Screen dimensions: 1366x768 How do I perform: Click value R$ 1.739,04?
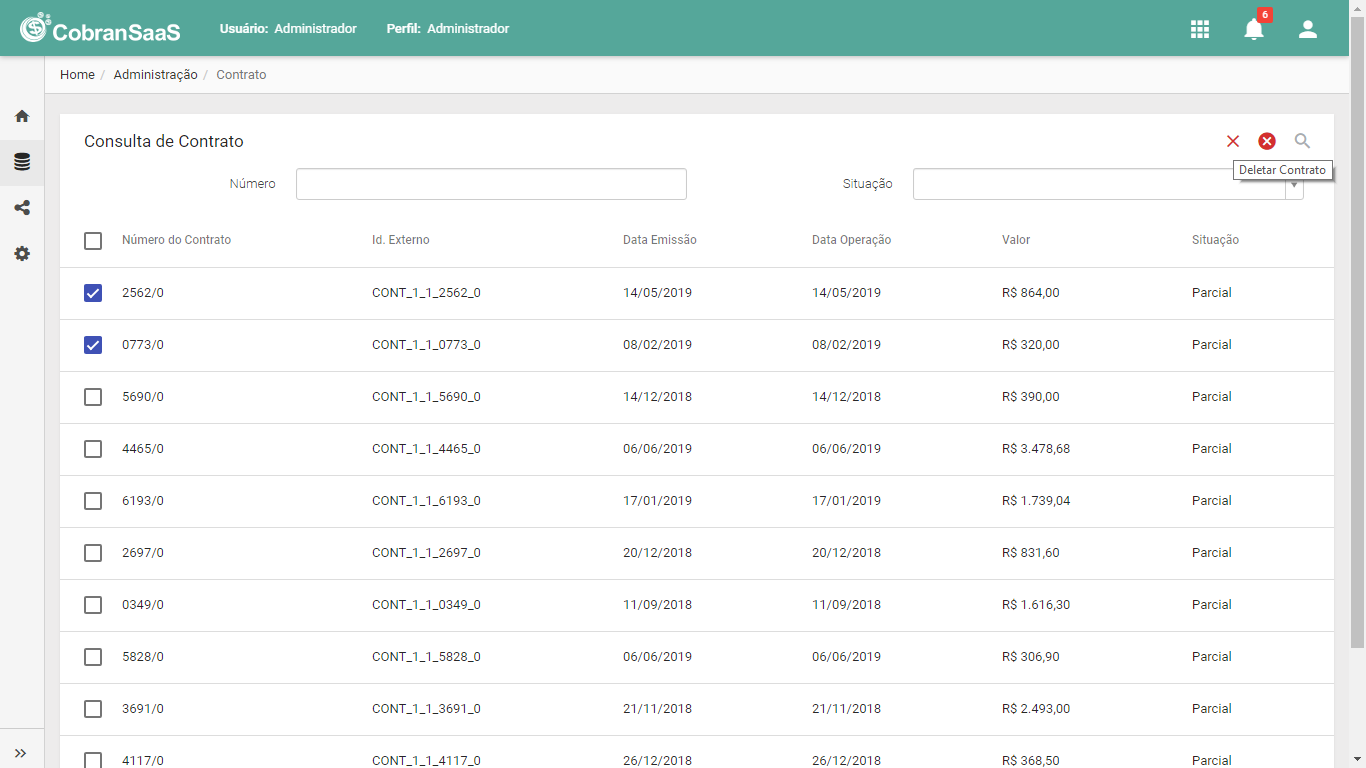[x=1036, y=501]
